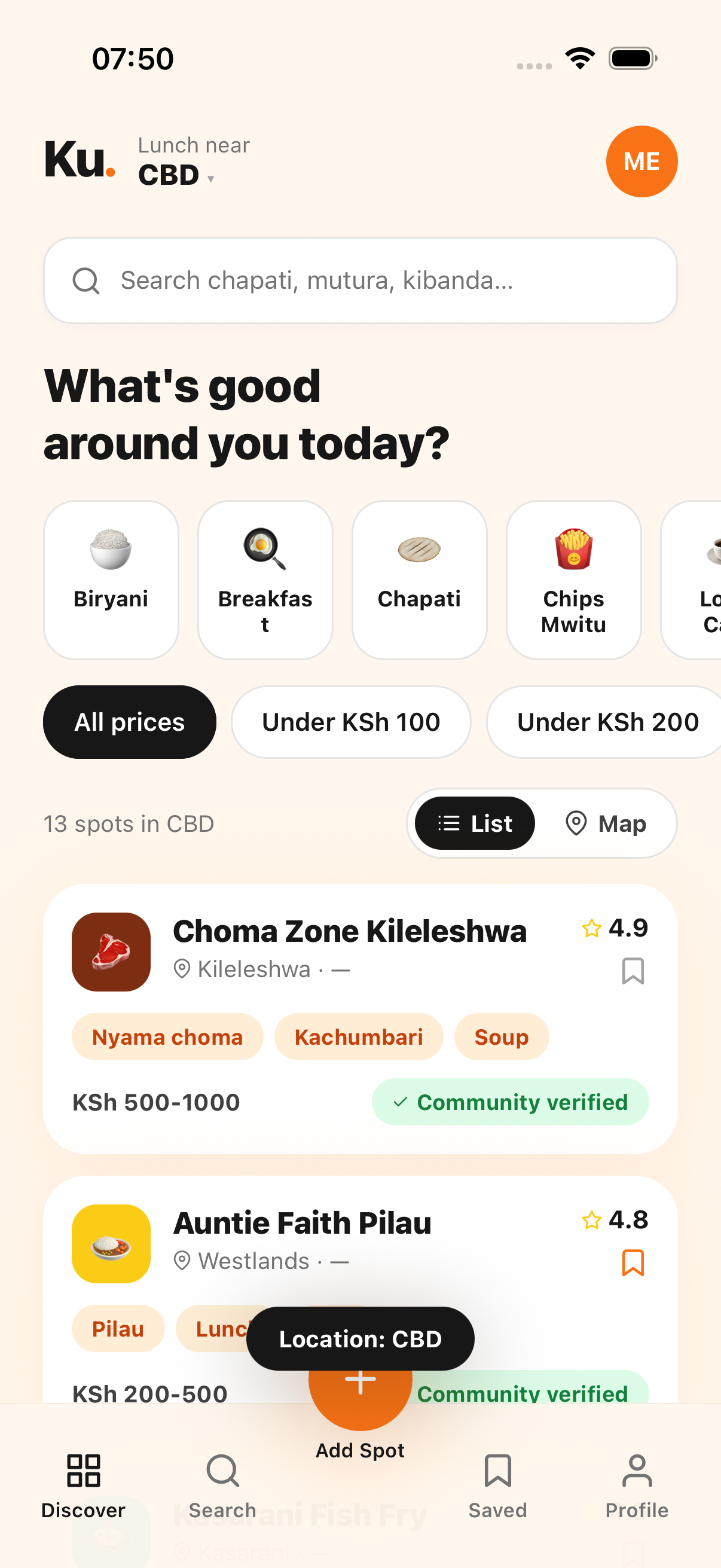Bookmark Choma Zone Kileleshwa spot
The width and height of the screenshot is (721, 1568).
[x=633, y=971]
